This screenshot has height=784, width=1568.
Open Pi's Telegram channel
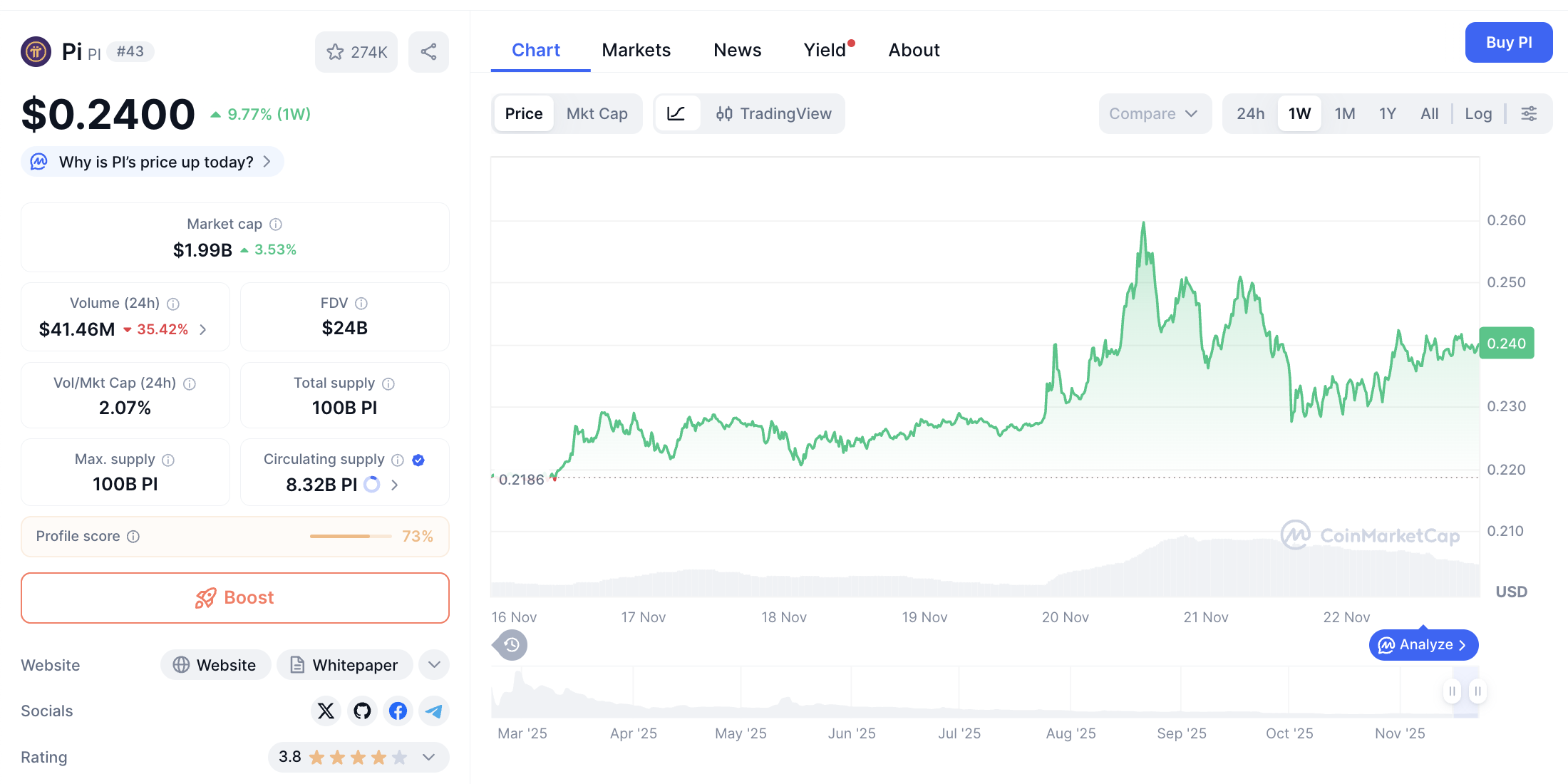click(434, 711)
